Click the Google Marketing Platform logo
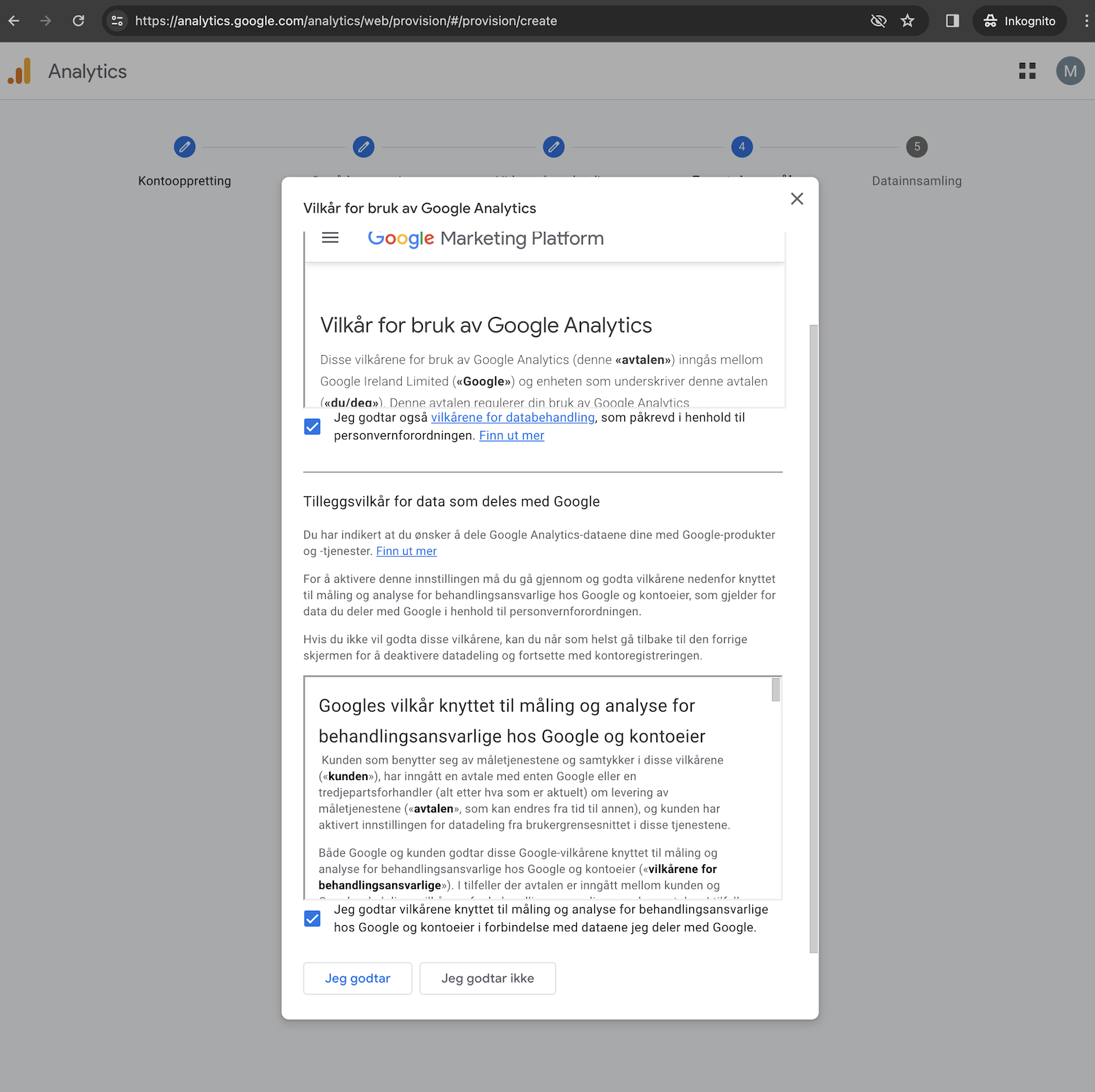 point(486,238)
